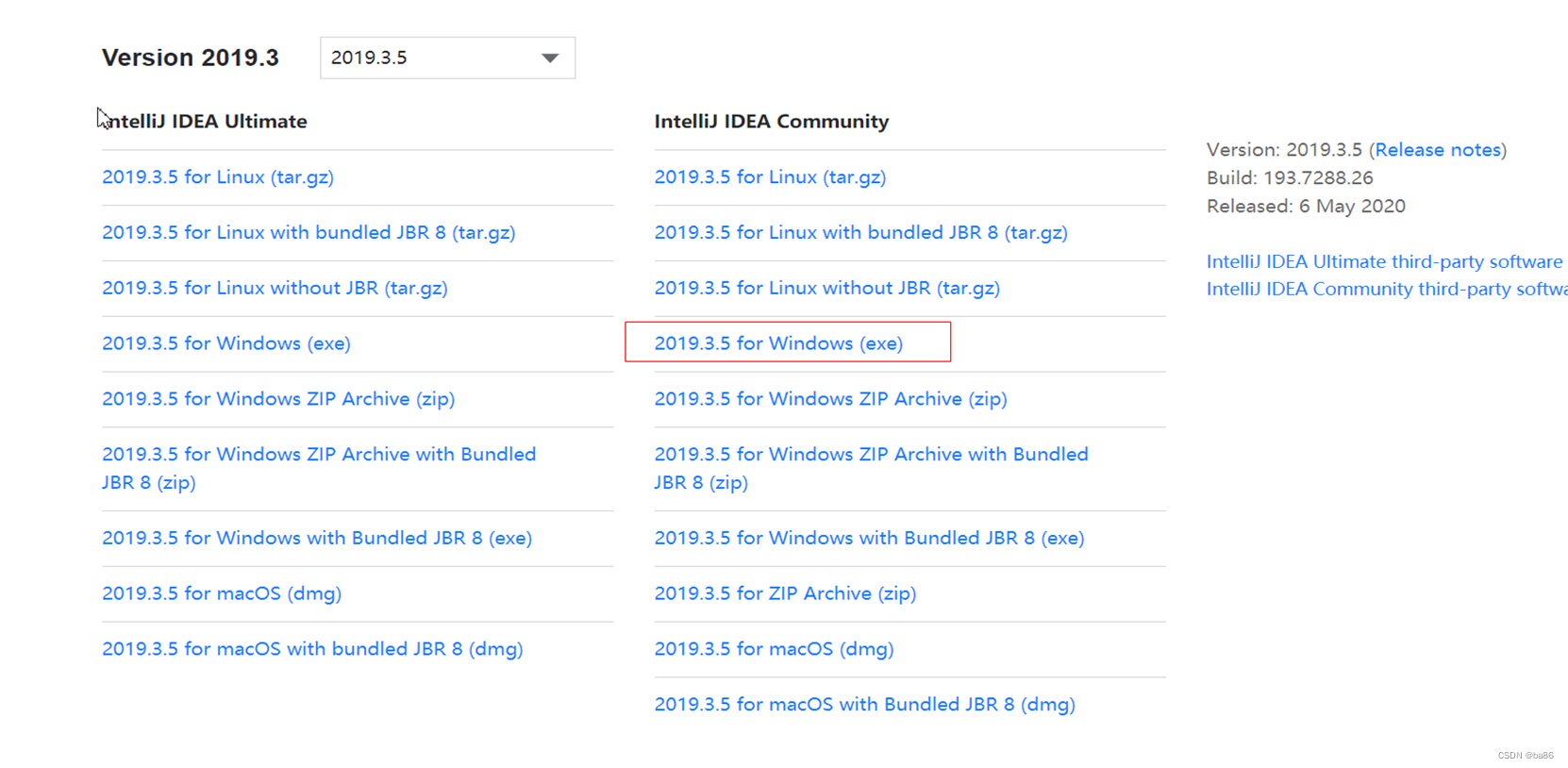
Task: Download Ultimate macOS with bundled JBR 8
Action: click(x=312, y=649)
